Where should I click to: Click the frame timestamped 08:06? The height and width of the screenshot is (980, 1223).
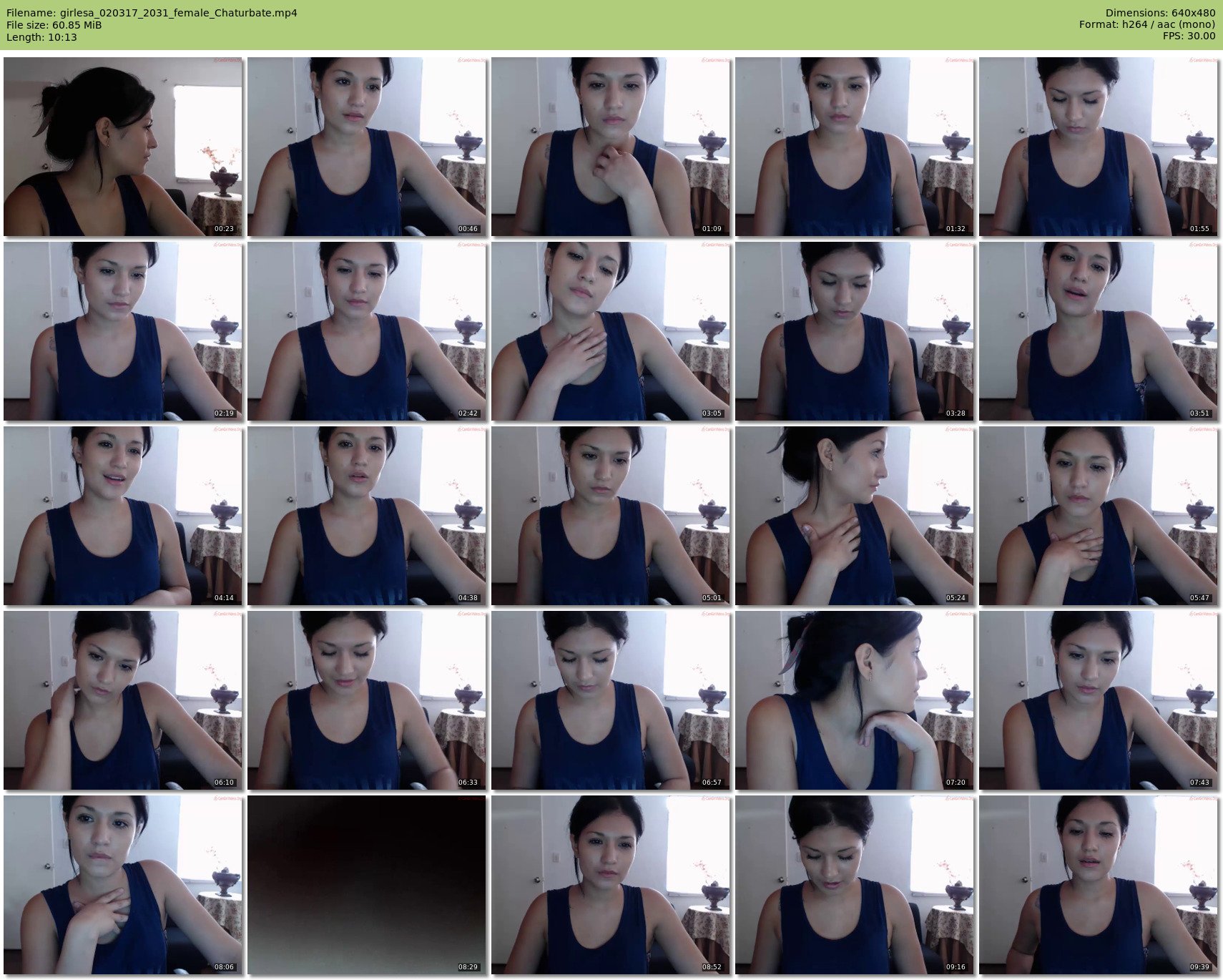point(123,885)
